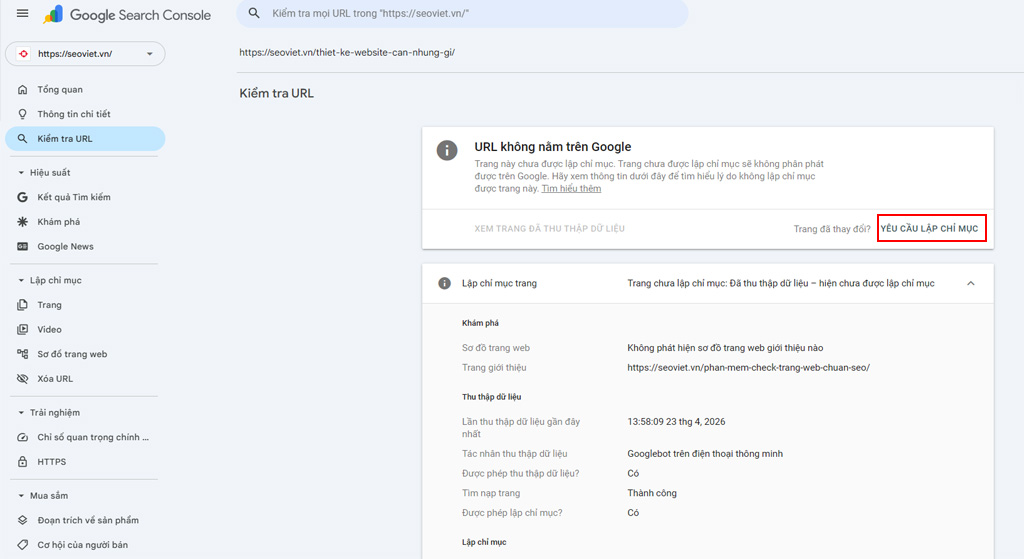Click the Thu thập dữ liệu section heading
Viewport: 1024px width, 559px height.
(491, 397)
